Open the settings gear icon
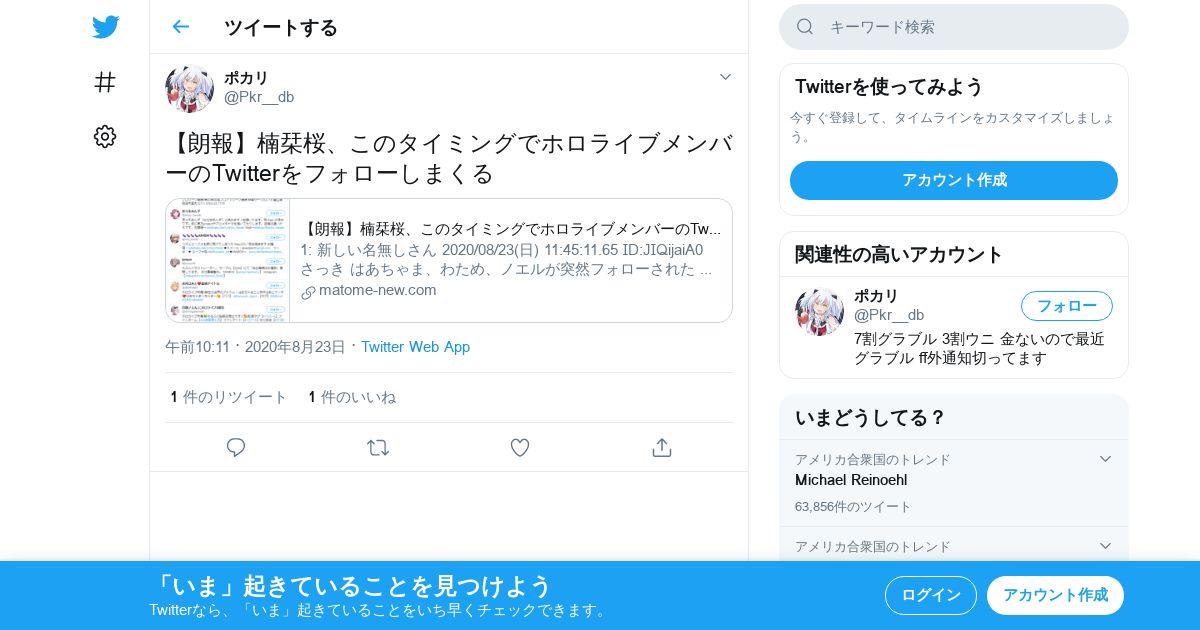The width and height of the screenshot is (1200, 630). [105, 137]
